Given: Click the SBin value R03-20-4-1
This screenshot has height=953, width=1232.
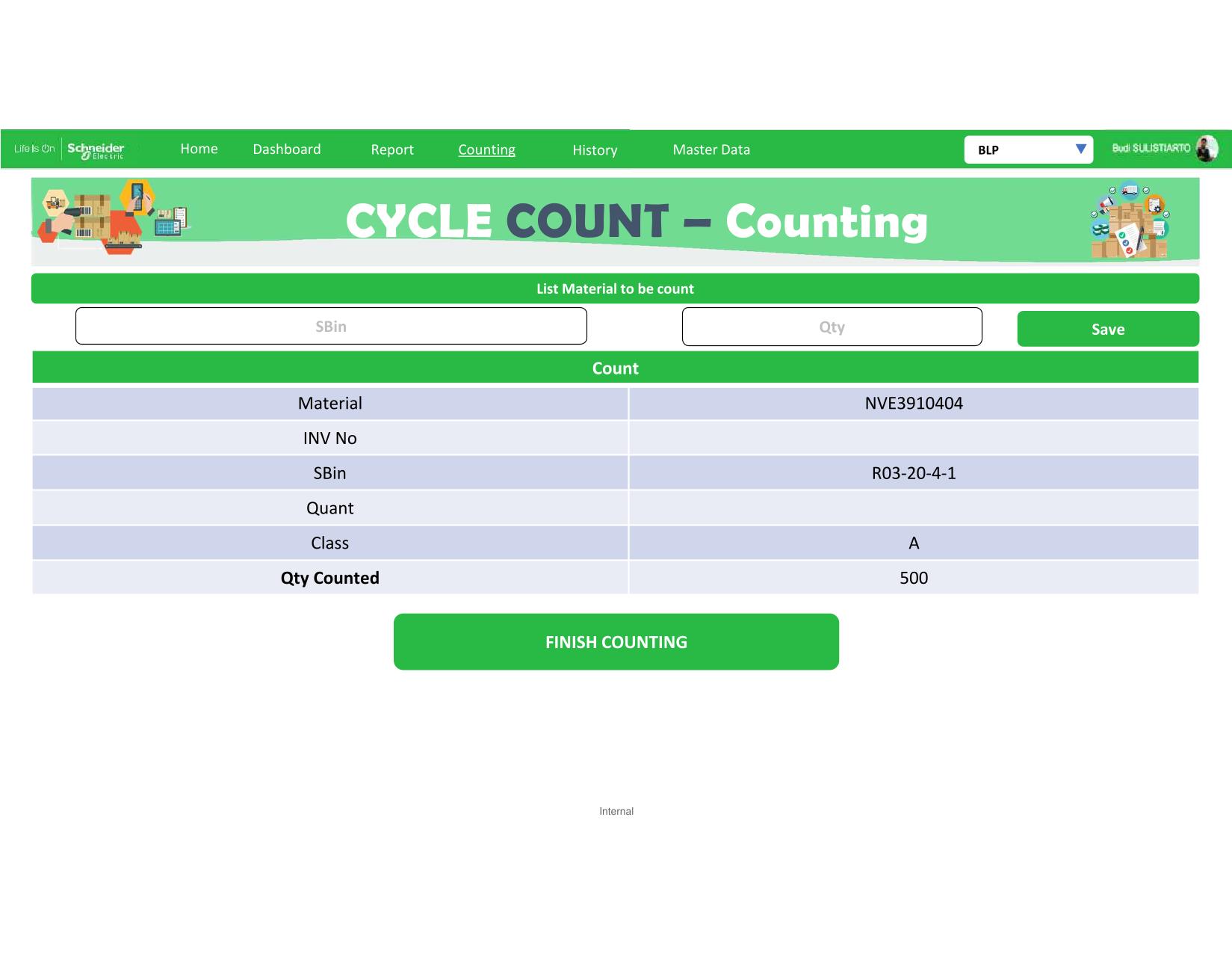Looking at the screenshot, I should 914,473.
